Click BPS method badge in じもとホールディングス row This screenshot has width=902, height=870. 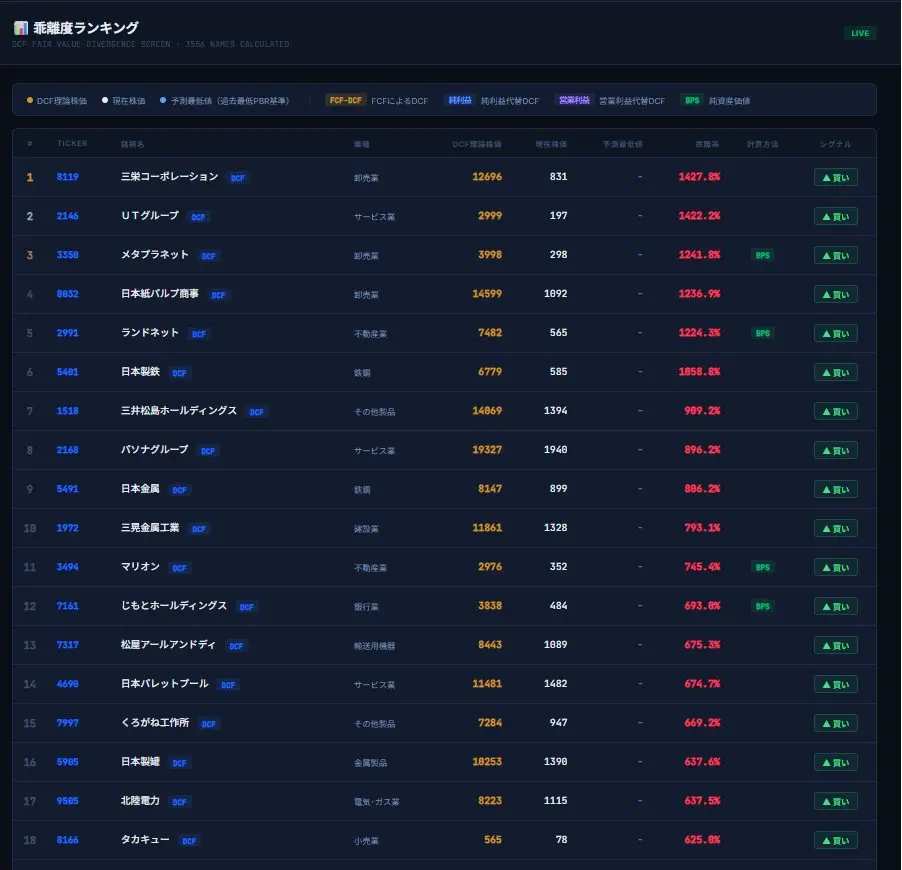click(x=763, y=606)
